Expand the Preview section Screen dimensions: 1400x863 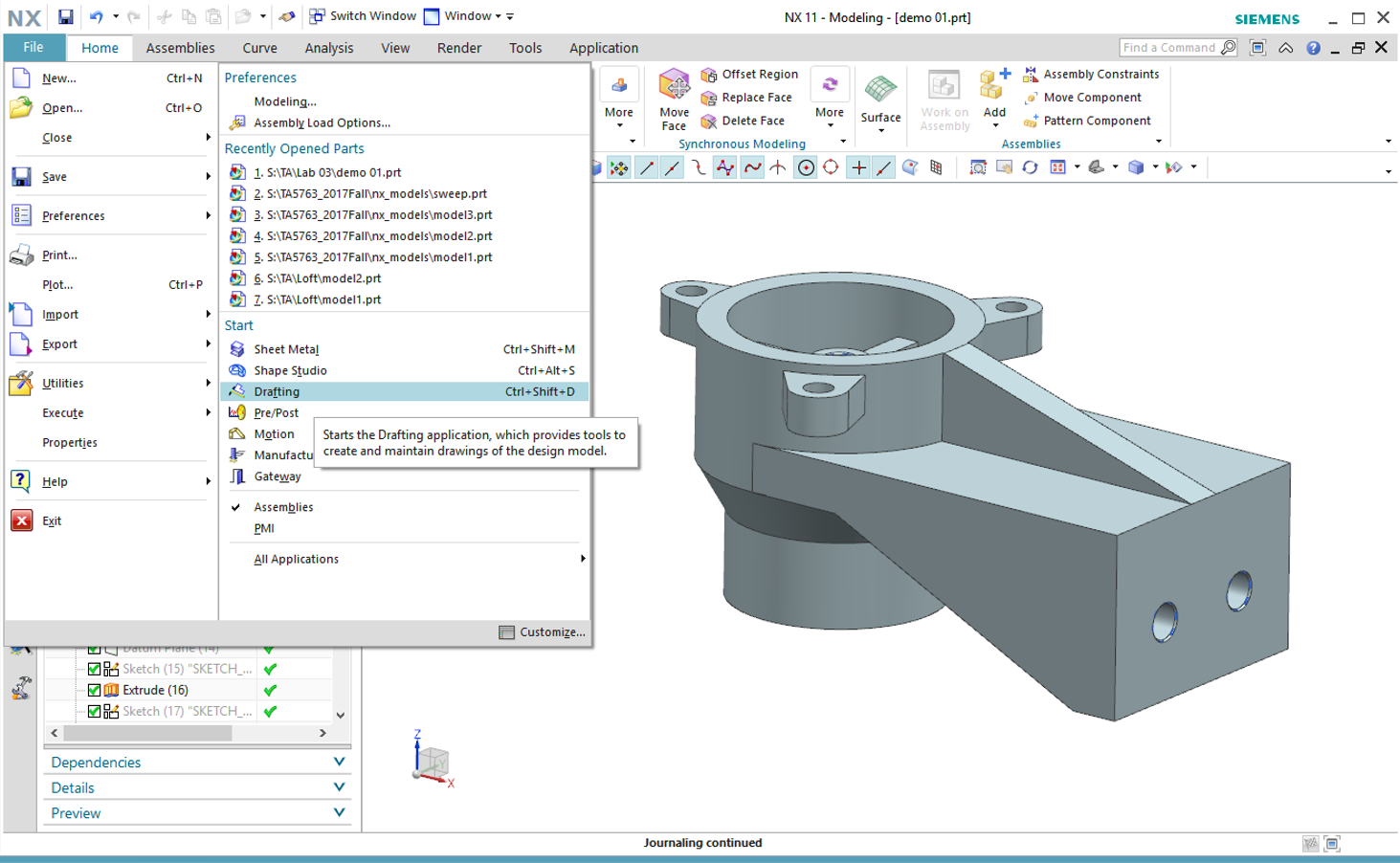point(196,813)
